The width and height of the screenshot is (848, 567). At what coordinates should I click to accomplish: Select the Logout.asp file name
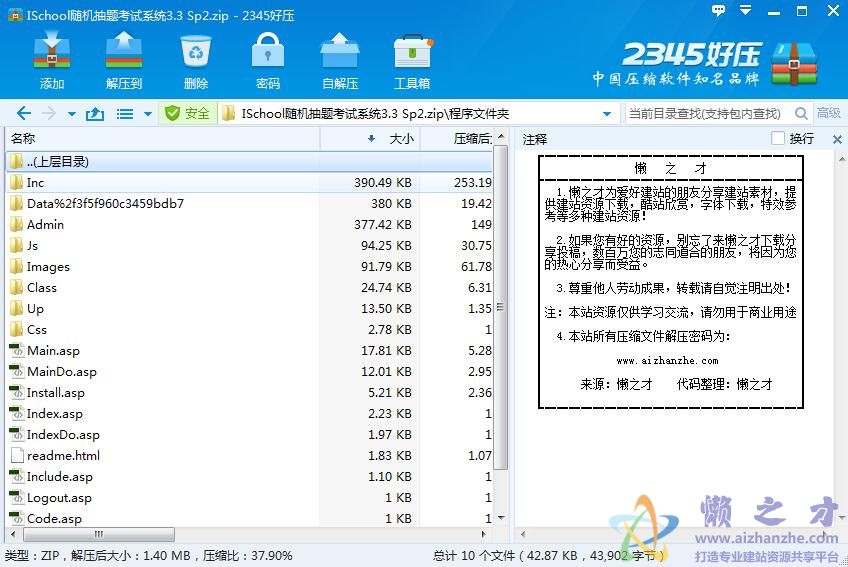(x=59, y=498)
